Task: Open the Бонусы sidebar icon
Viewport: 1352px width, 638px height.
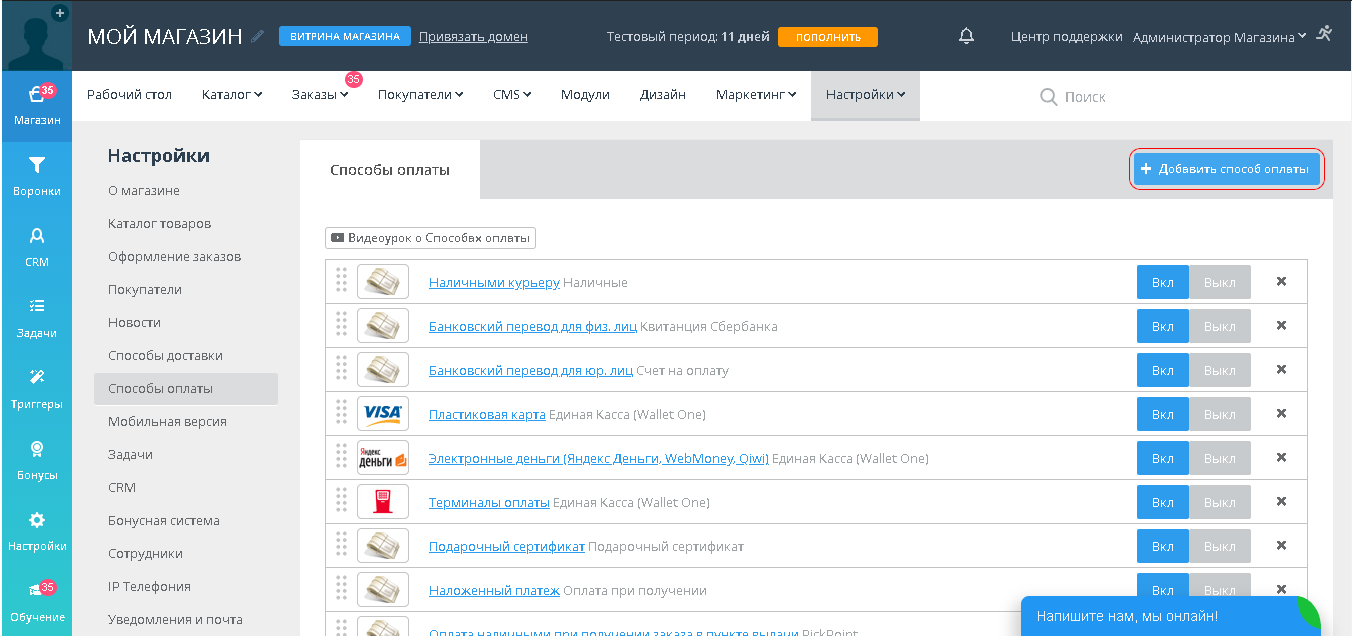Action: pyautogui.click(x=36, y=450)
